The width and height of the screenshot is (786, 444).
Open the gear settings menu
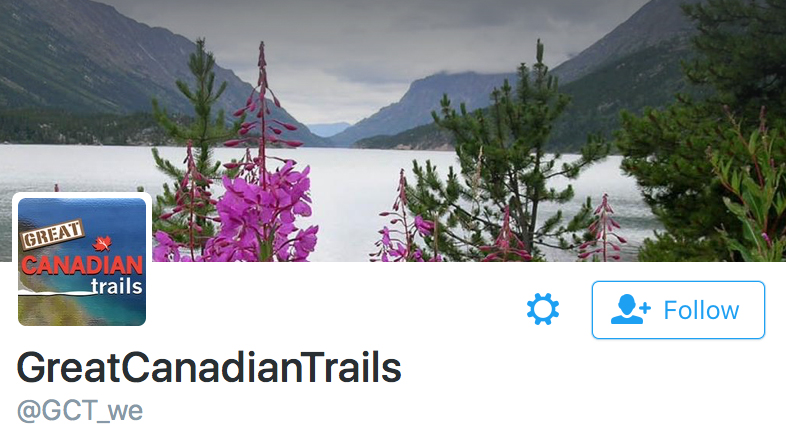[543, 310]
